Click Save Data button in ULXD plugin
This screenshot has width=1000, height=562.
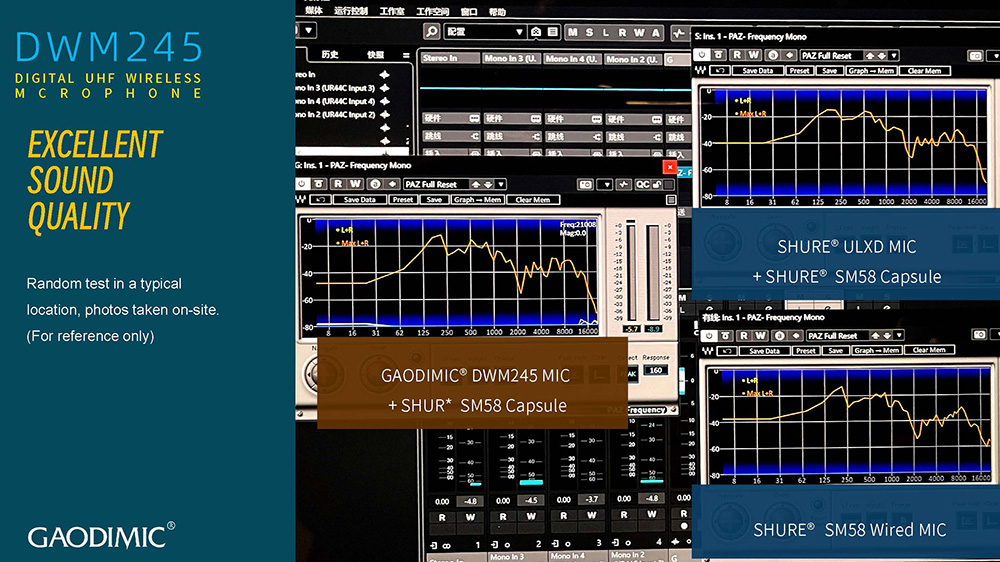pos(758,71)
